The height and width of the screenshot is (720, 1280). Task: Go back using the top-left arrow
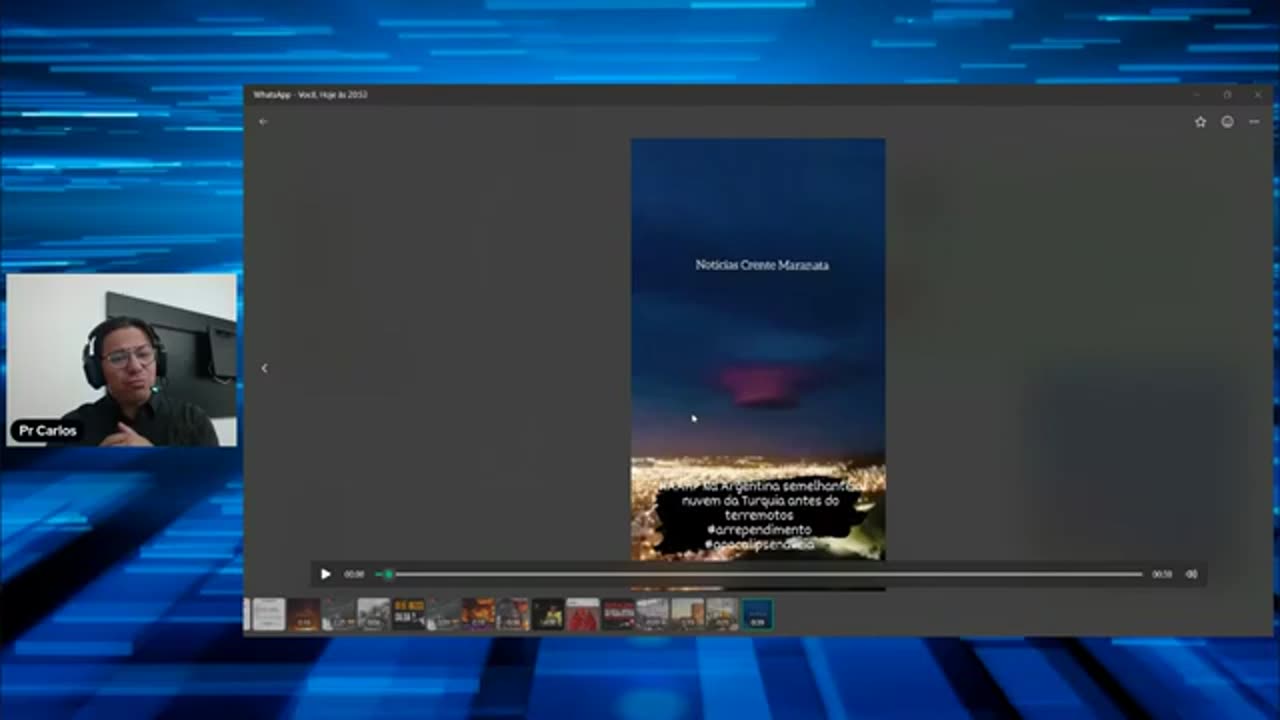tap(263, 122)
